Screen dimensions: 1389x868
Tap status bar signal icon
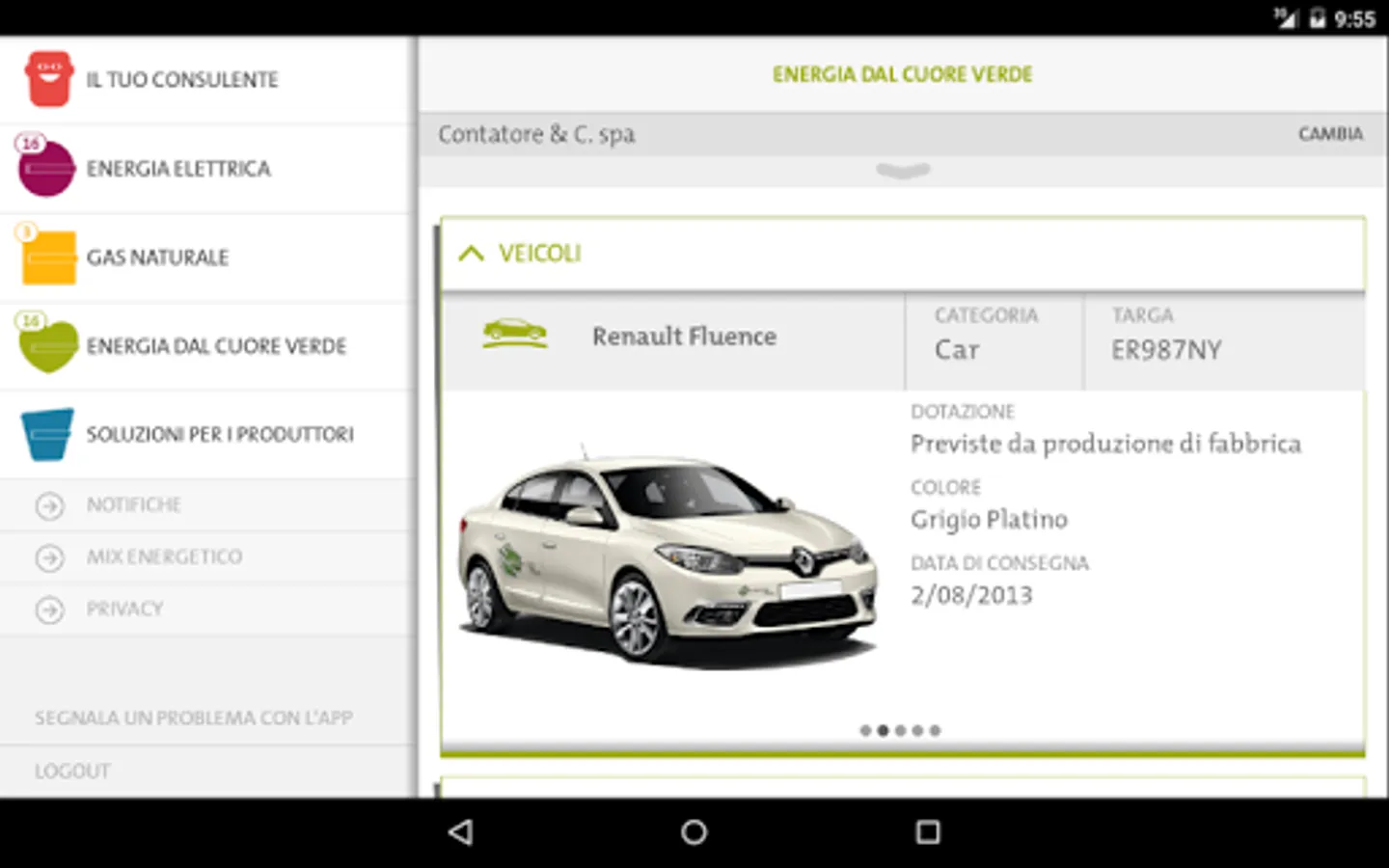[x=1286, y=18]
